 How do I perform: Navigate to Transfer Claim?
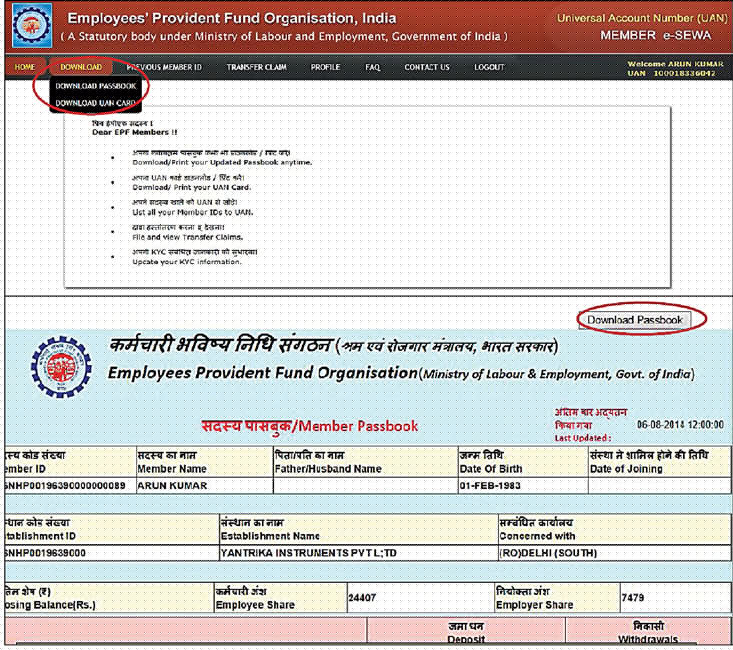(257, 67)
